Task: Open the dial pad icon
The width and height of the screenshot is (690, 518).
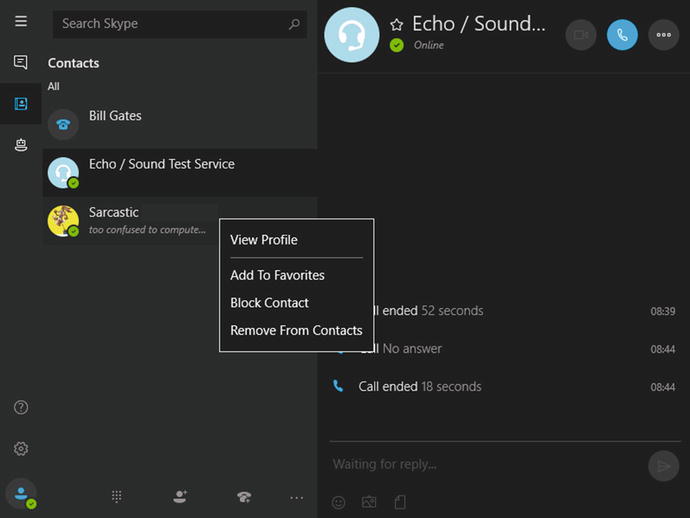Action: [x=117, y=496]
